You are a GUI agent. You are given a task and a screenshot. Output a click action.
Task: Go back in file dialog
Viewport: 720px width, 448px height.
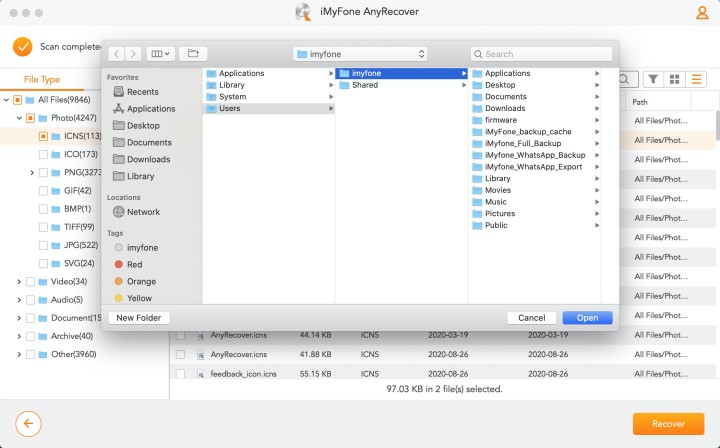point(117,54)
